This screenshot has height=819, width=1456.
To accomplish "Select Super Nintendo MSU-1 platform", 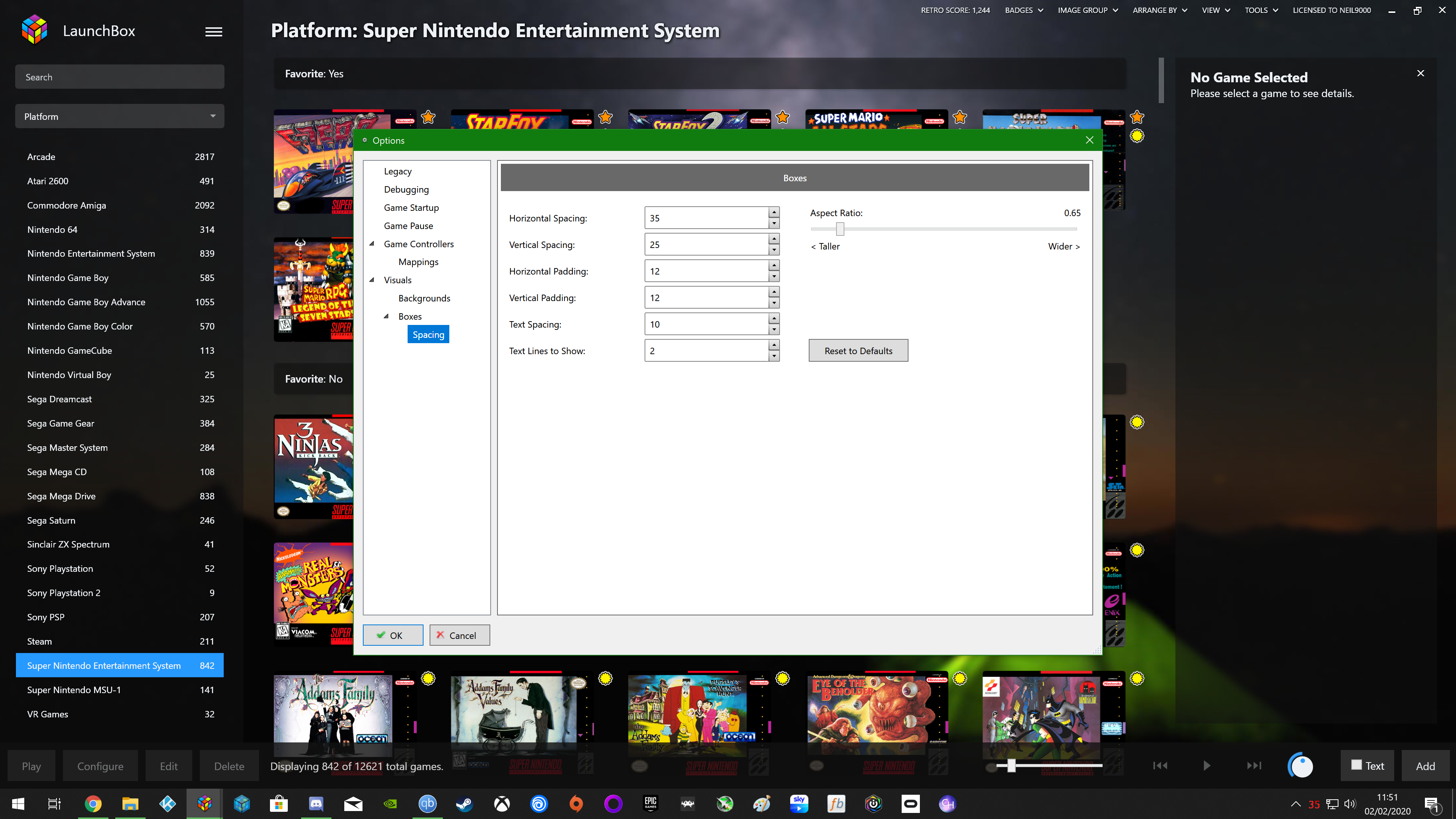I will point(120,690).
